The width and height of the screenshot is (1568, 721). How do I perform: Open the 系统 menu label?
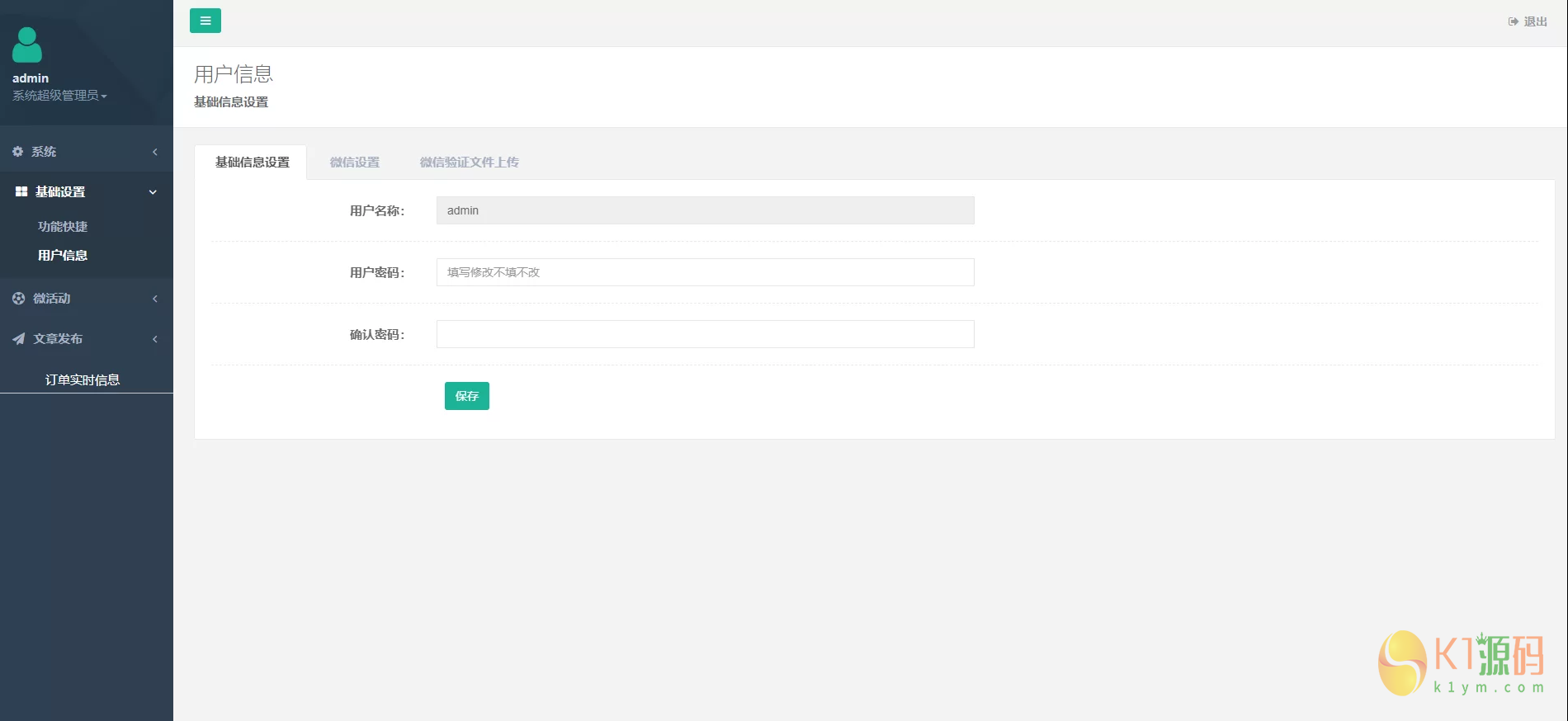tap(44, 152)
